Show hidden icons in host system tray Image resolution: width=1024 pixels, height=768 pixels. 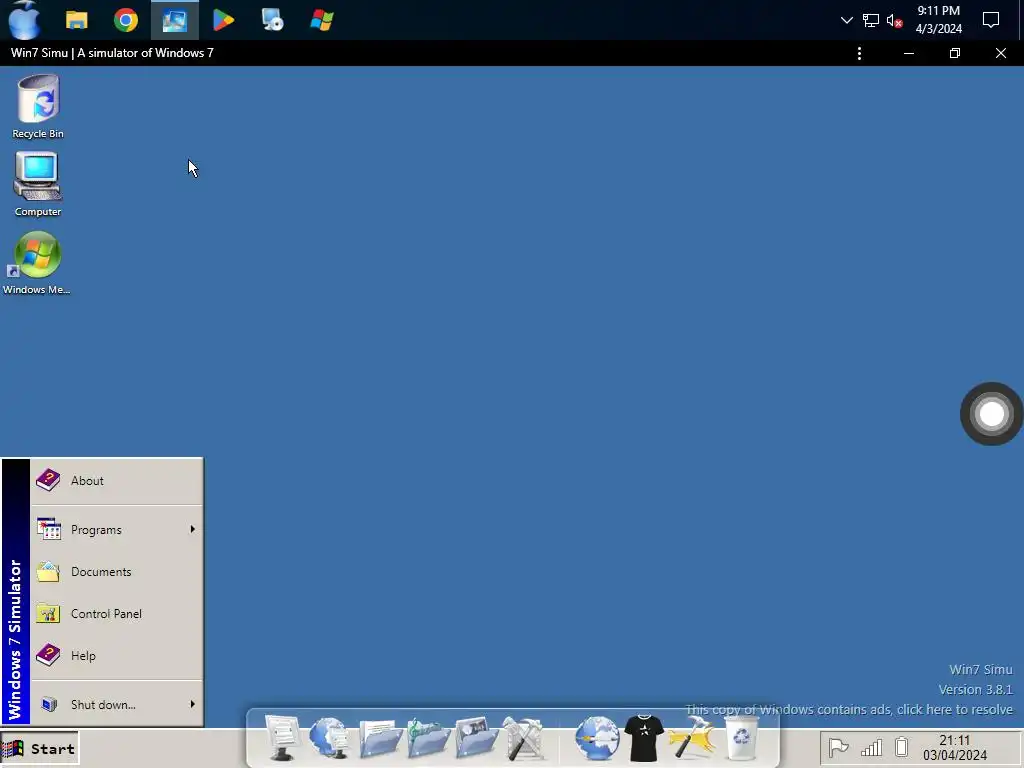846,20
